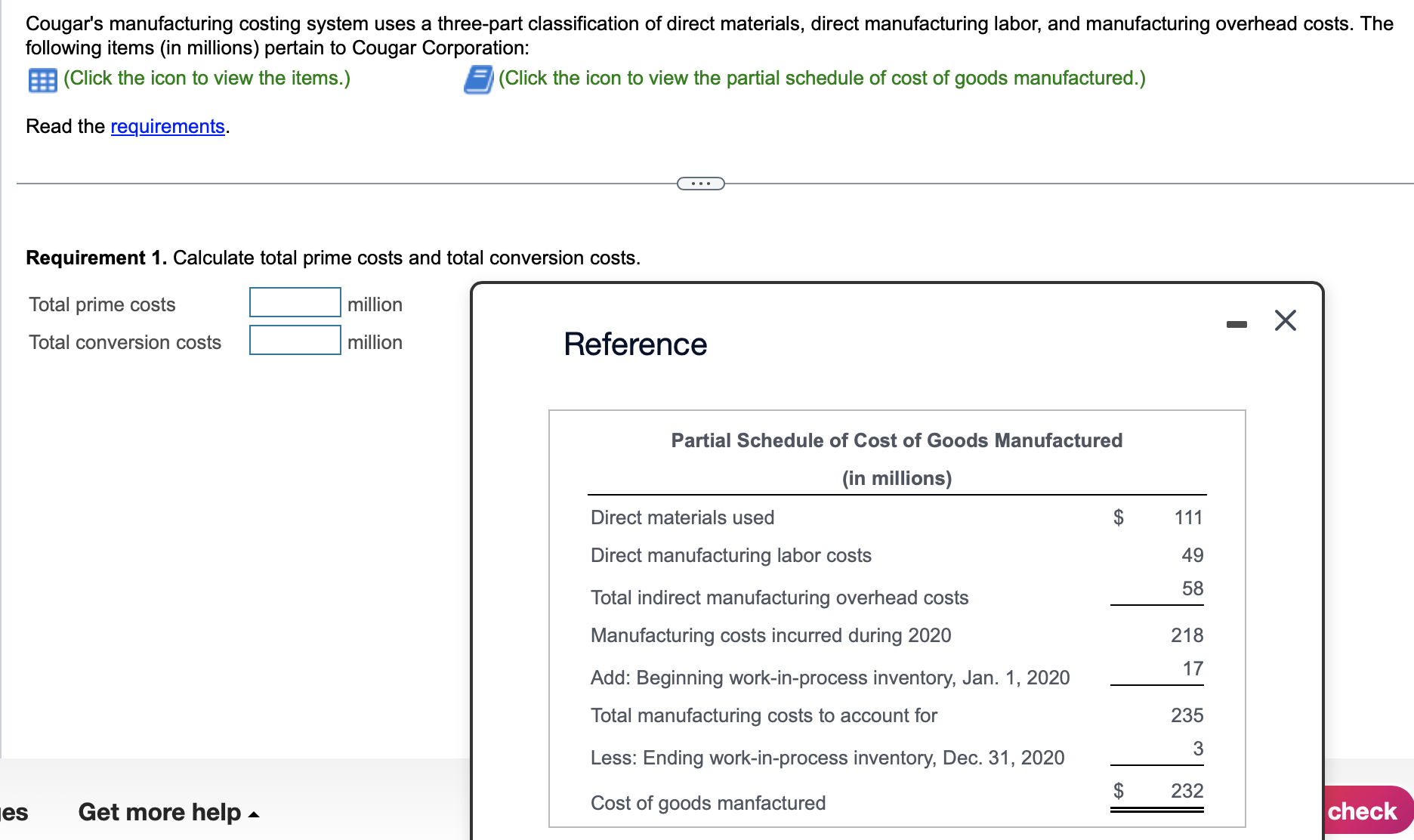The height and width of the screenshot is (840, 1414).
Task: Select the Total prime costs label
Action: (x=102, y=304)
